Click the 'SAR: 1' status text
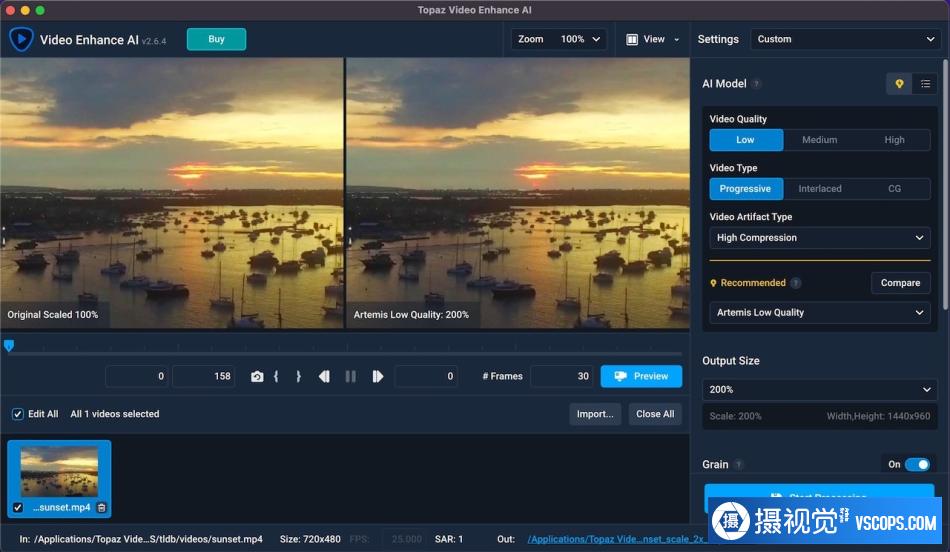Viewport: 950px width, 552px height. coord(449,539)
